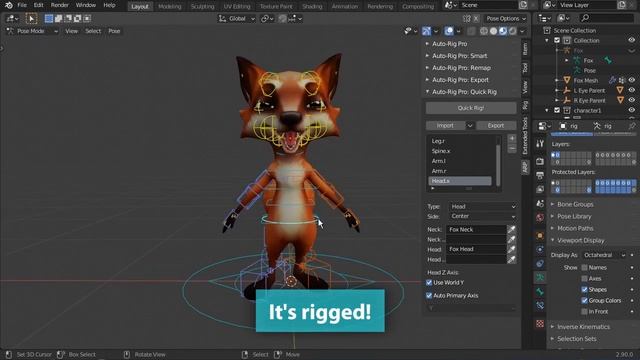
Task: Add a limb with the plus button
Action: click(512, 139)
